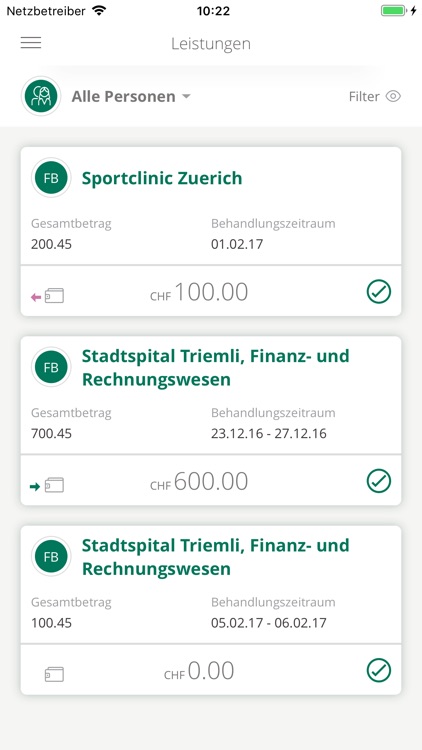Click the dropdown arrow beside Alle Personen
The width and height of the screenshot is (422, 750).
(186, 97)
